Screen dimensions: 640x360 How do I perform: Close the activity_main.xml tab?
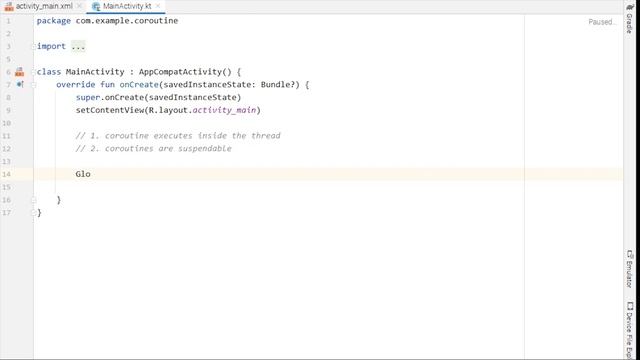(x=79, y=6)
